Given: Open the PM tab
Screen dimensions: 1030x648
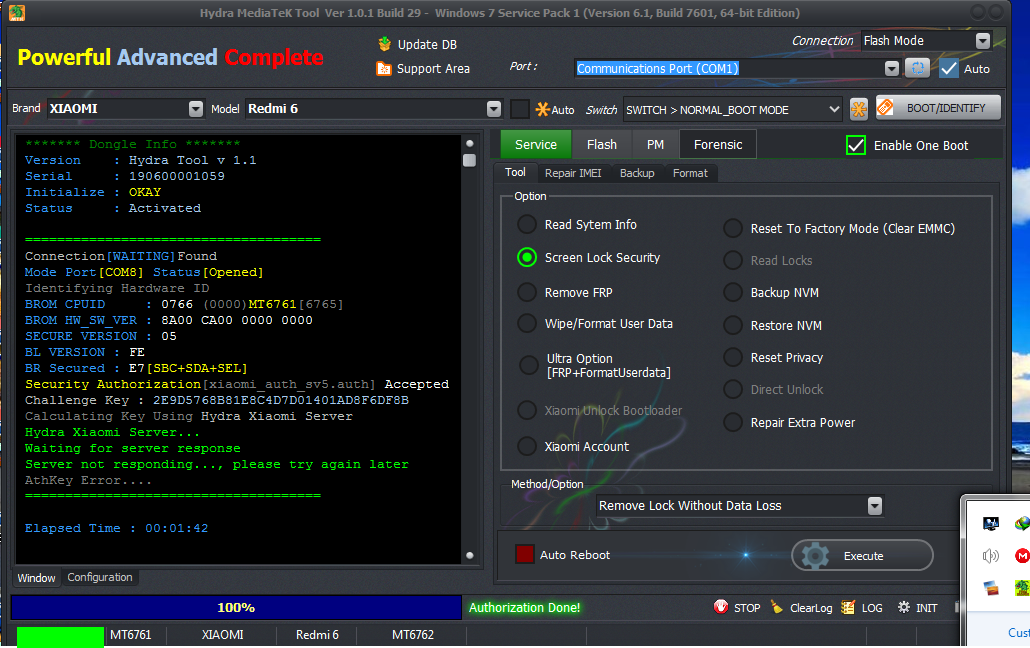Looking at the screenshot, I should tap(656, 145).
